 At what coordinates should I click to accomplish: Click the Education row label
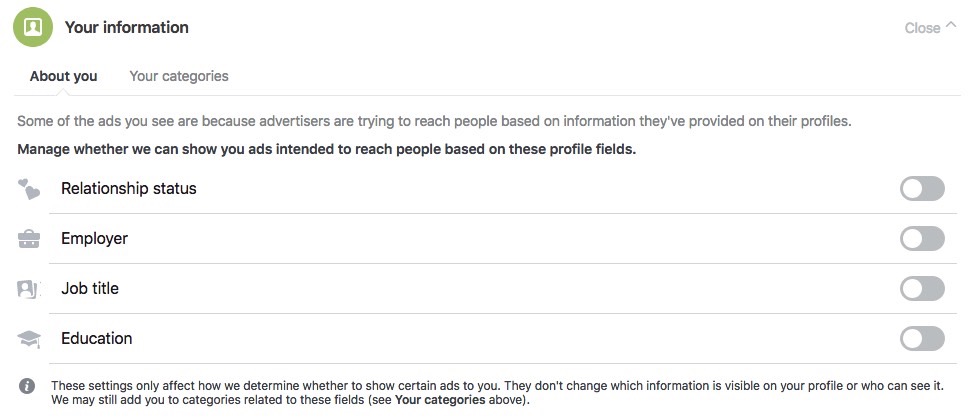pos(97,339)
